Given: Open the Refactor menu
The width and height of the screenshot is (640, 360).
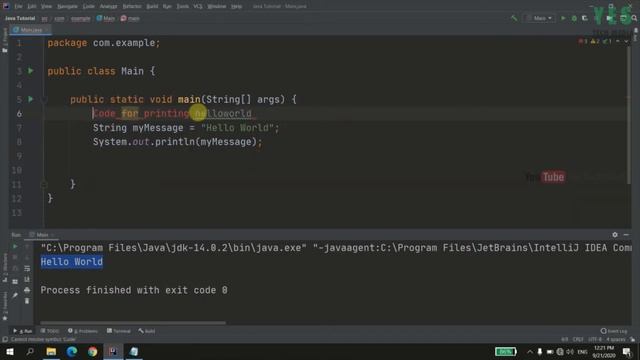Looking at the screenshot, I should click(x=132, y=6).
